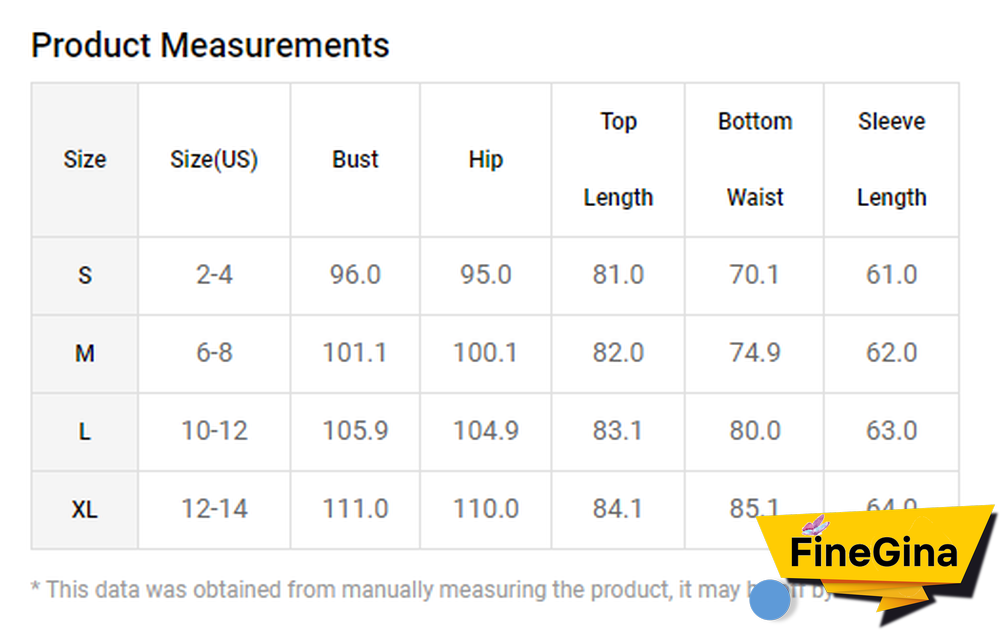Choose the L size row label
This screenshot has width=1000, height=630.
[85, 431]
